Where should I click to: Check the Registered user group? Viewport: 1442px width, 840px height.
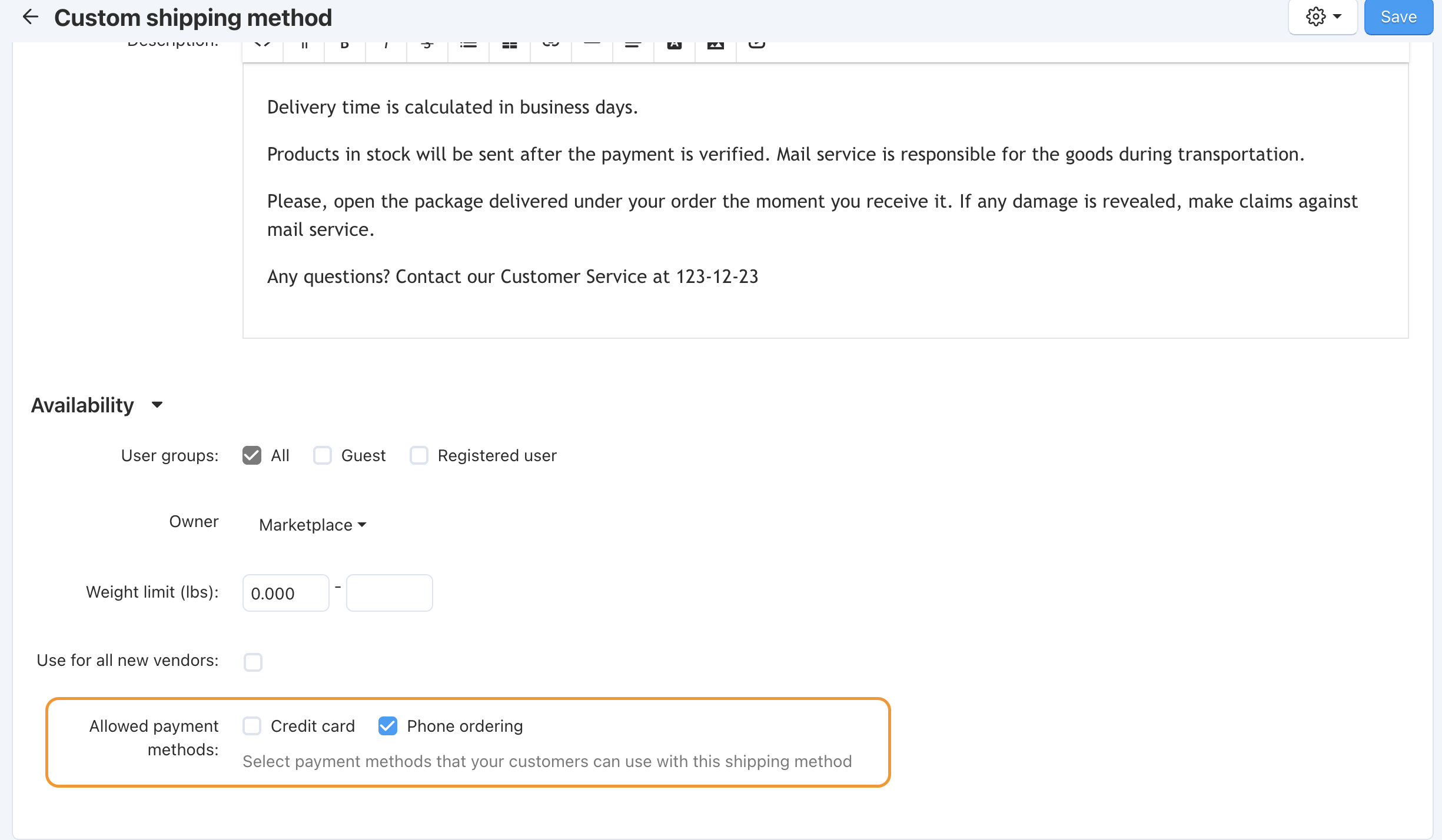click(x=419, y=455)
